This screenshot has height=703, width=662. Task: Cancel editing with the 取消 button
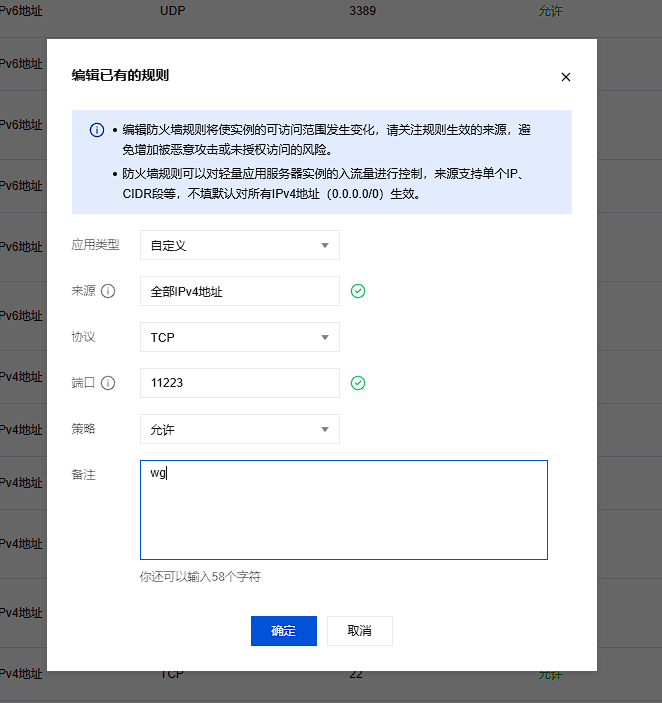tap(359, 631)
